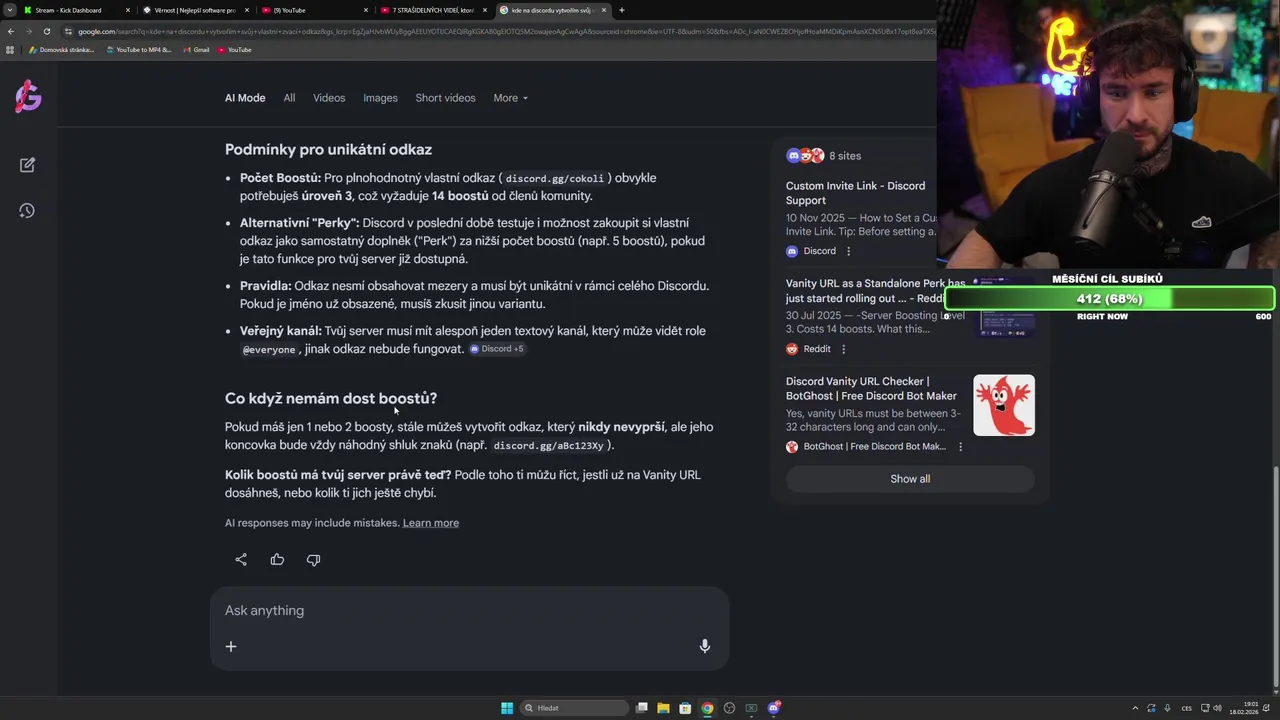Open the three-dot menu next to Reddit source
The height and width of the screenshot is (720, 1280).
click(x=843, y=349)
